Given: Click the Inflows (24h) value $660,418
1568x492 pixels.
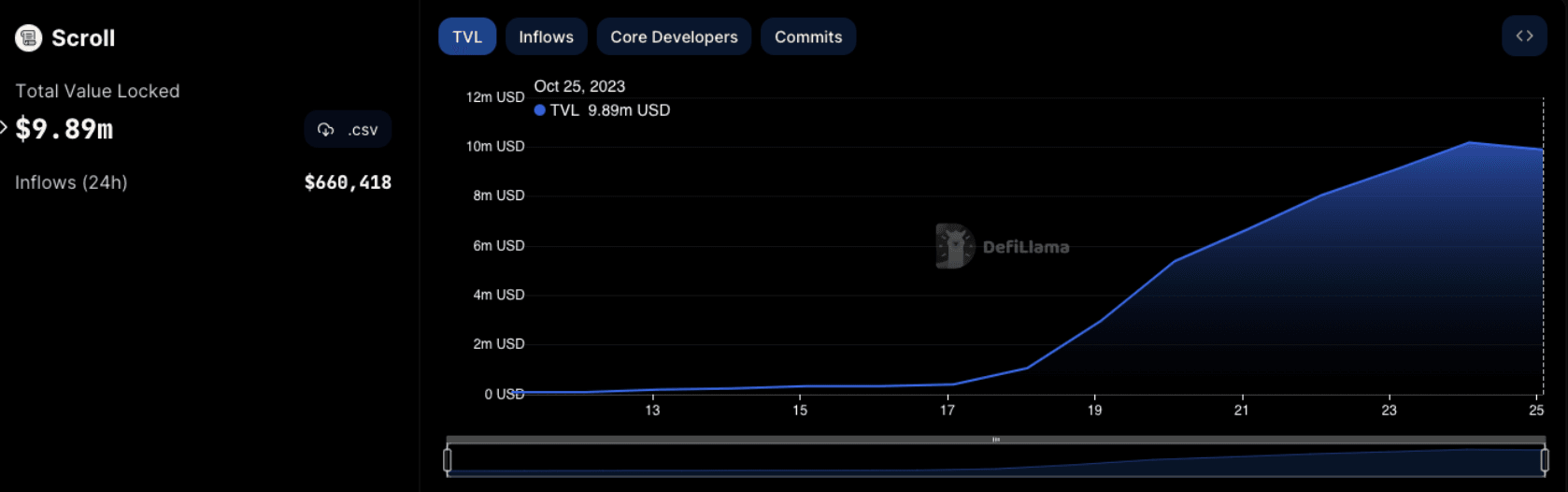Looking at the screenshot, I should coord(348,182).
